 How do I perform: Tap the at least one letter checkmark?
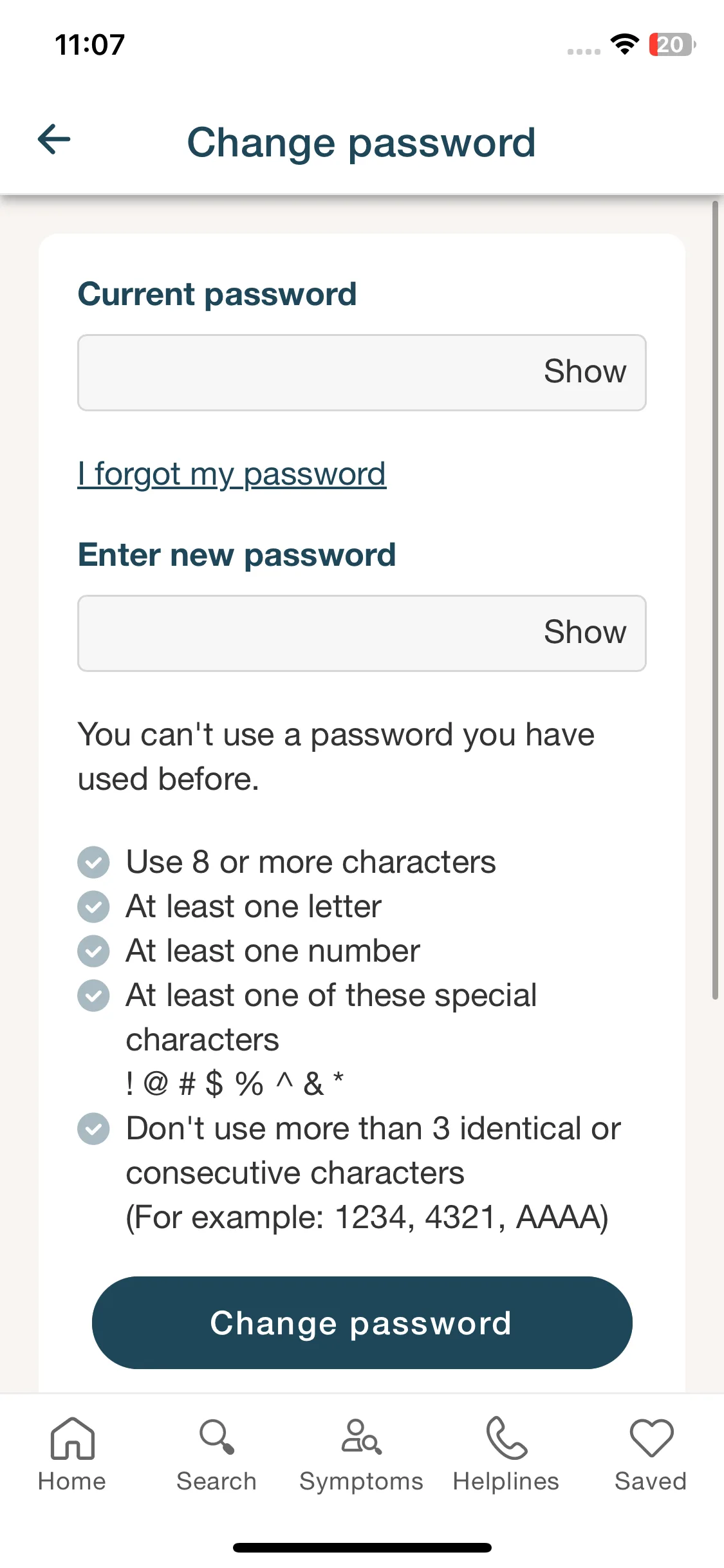click(x=93, y=906)
